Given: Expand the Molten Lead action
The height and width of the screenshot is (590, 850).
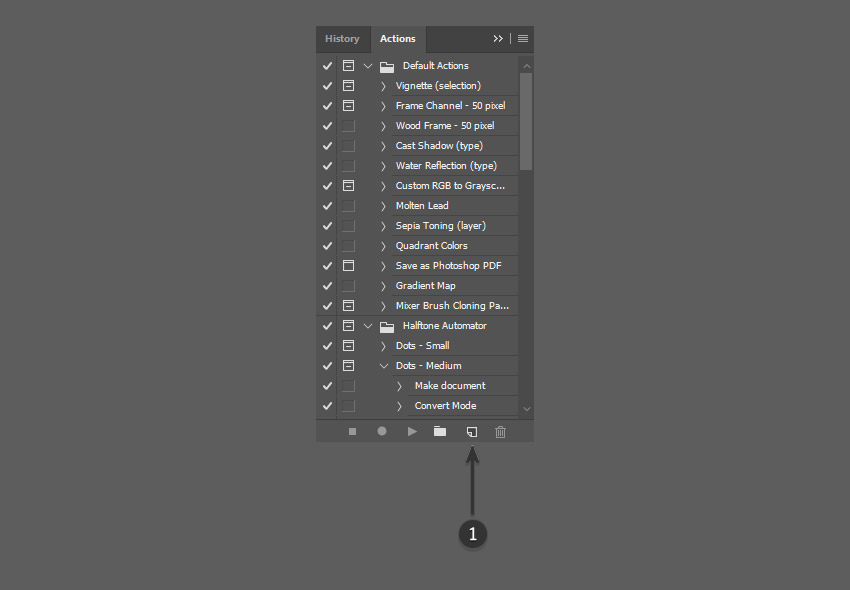Looking at the screenshot, I should (383, 206).
